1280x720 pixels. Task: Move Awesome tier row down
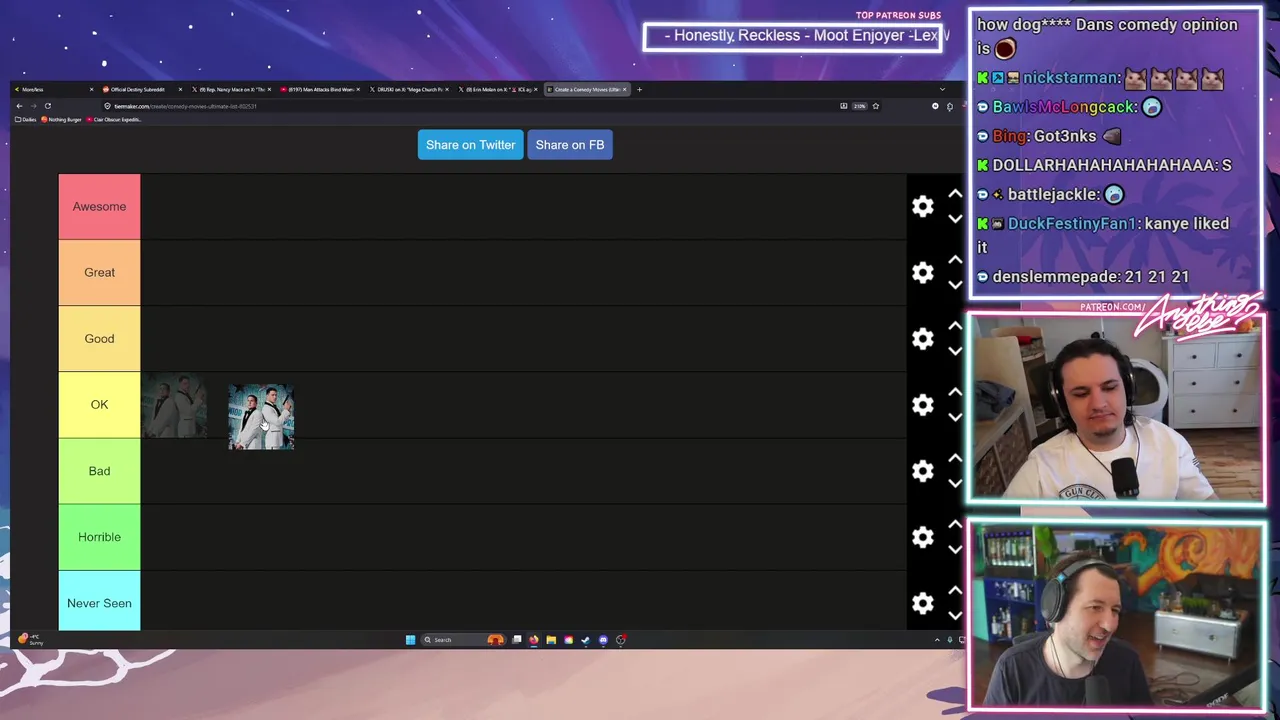coord(955,219)
